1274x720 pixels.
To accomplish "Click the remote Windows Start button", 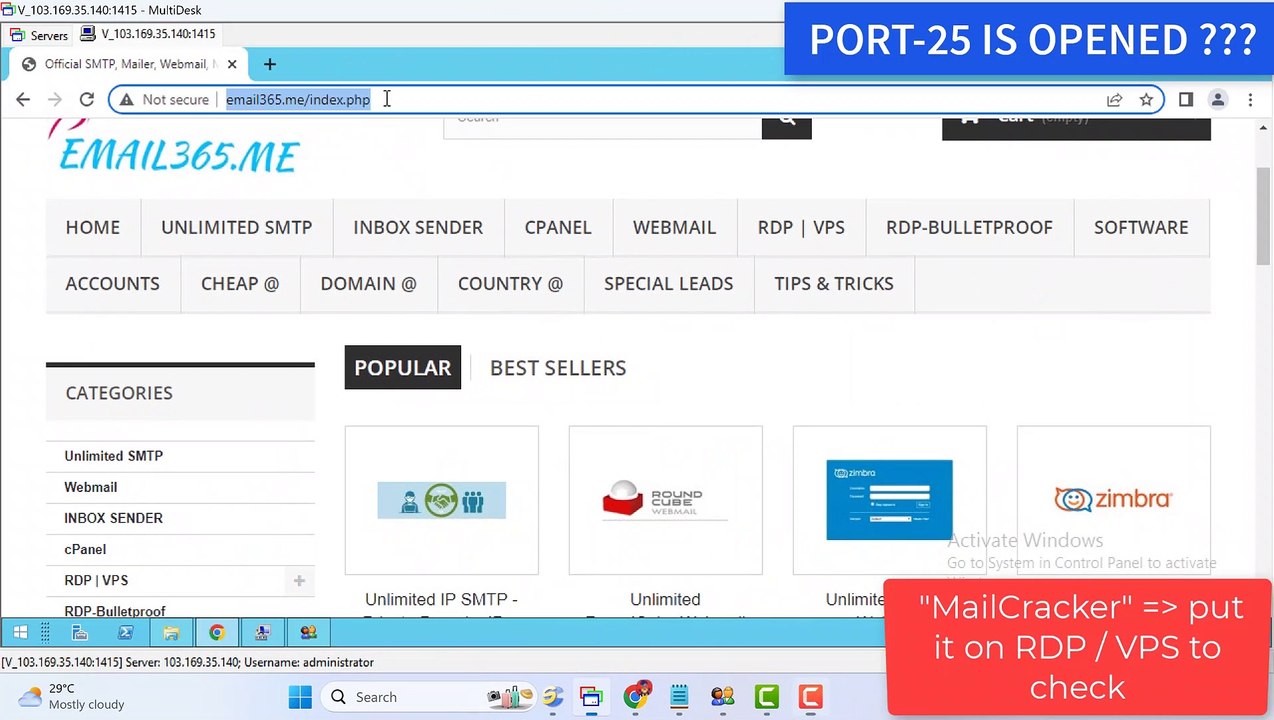I will point(19,632).
